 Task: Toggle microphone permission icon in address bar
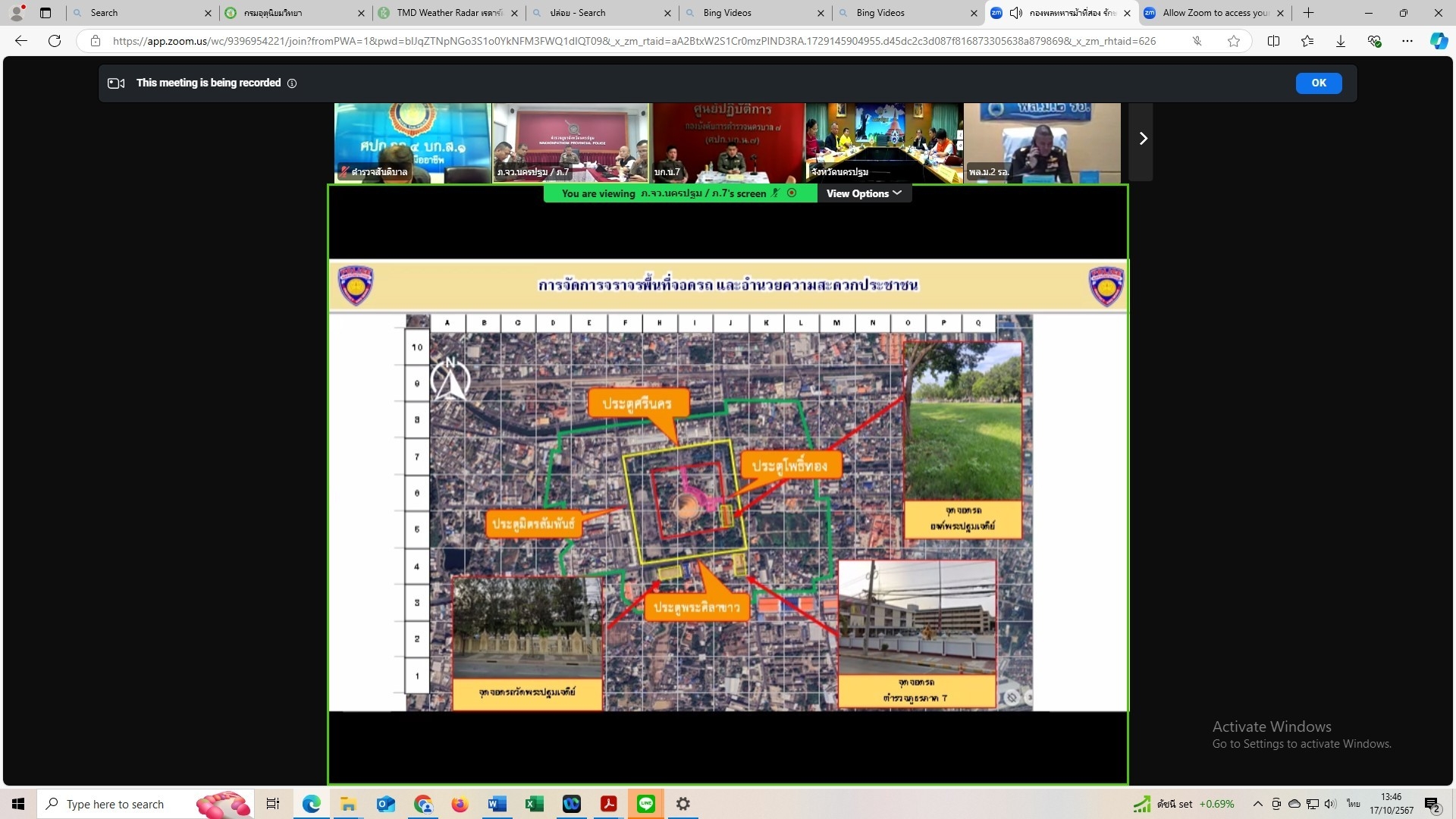1197,41
